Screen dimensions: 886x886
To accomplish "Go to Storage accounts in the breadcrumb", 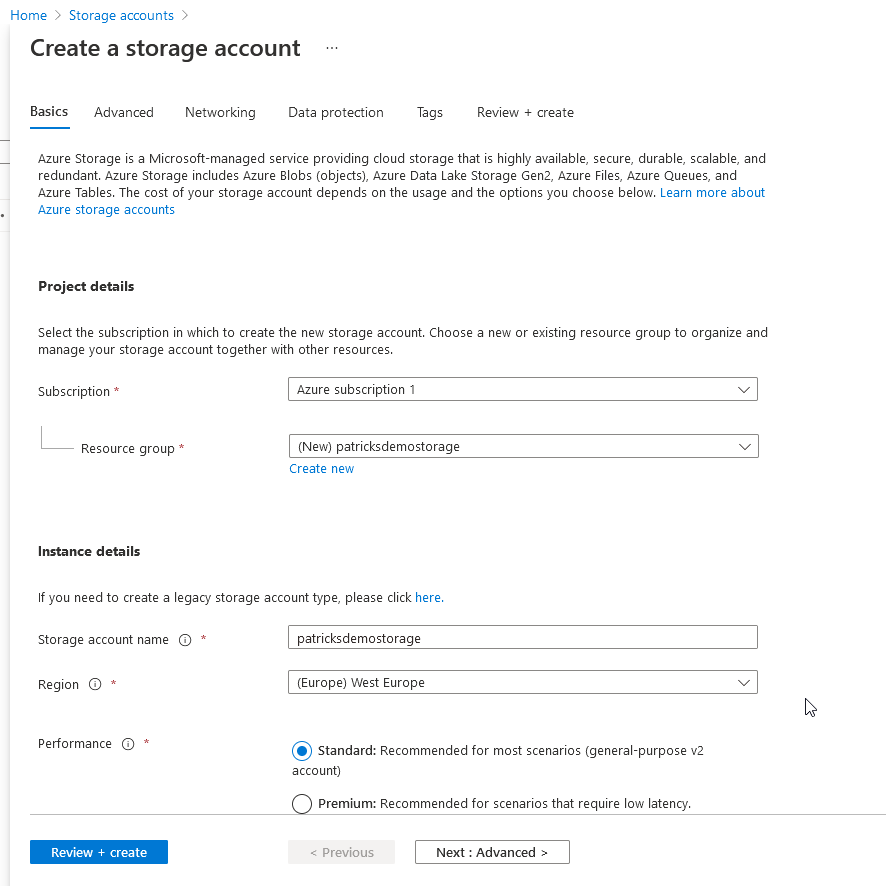I will point(121,15).
